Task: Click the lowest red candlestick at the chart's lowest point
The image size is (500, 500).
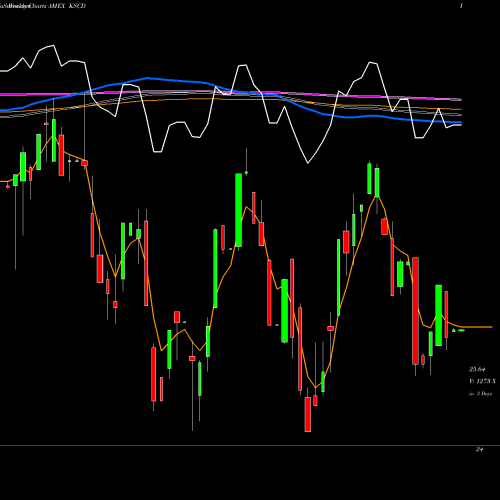Action: coord(308,414)
